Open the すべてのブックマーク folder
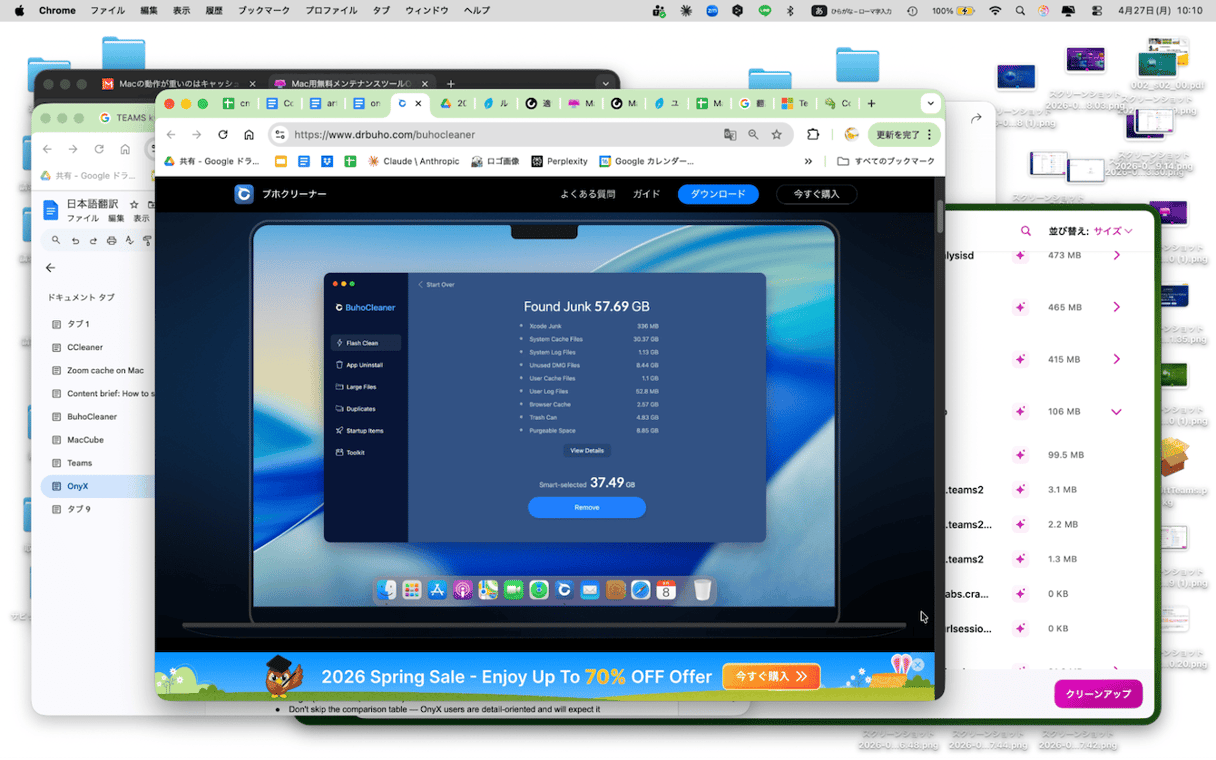Screen dimensions: 1216x760 coord(886,161)
